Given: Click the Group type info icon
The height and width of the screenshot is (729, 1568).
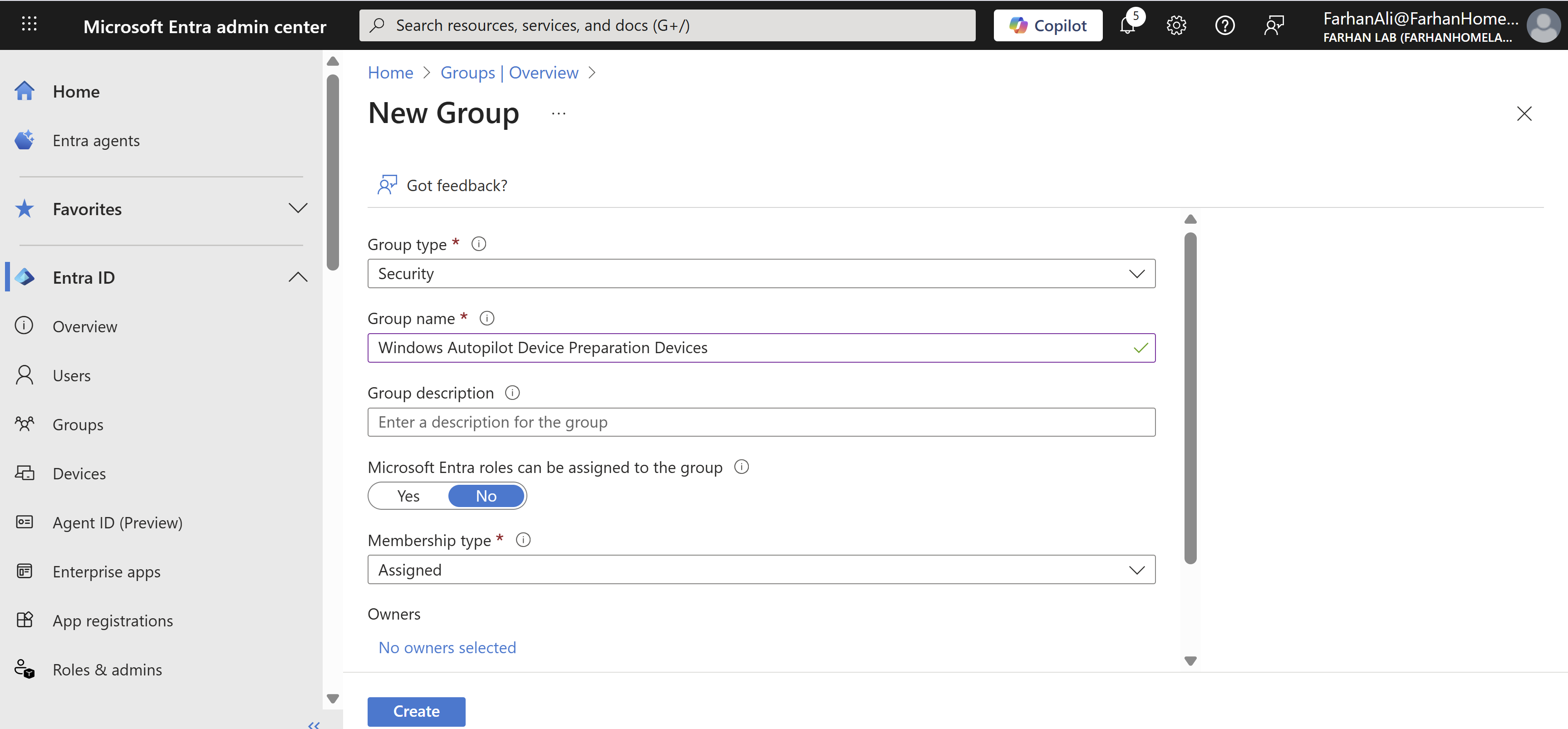Looking at the screenshot, I should (479, 244).
